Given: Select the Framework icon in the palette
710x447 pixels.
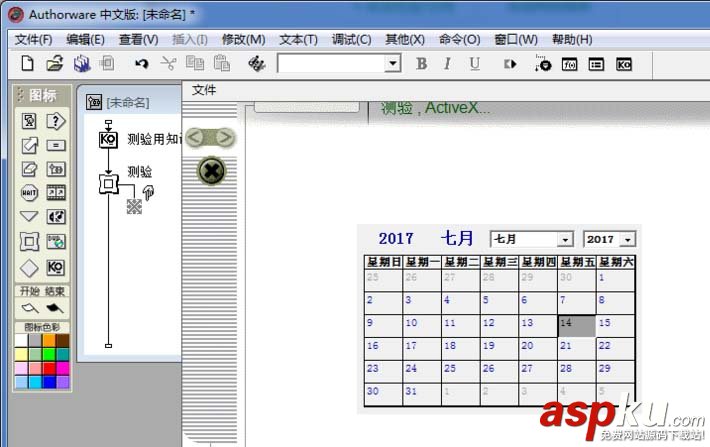Looking at the screenshot, I should pos(29,241).
